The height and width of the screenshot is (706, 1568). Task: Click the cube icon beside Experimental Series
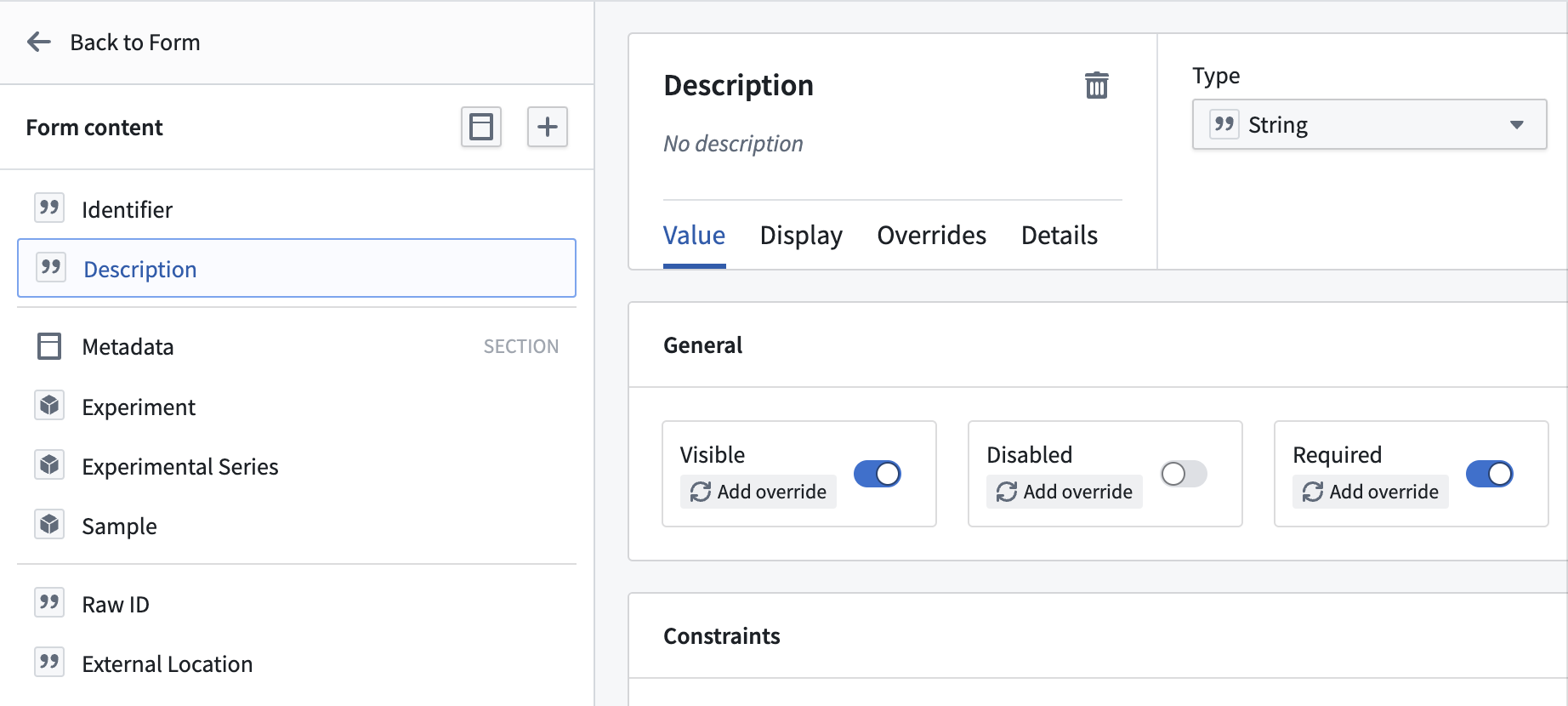(x=49, y=464)
